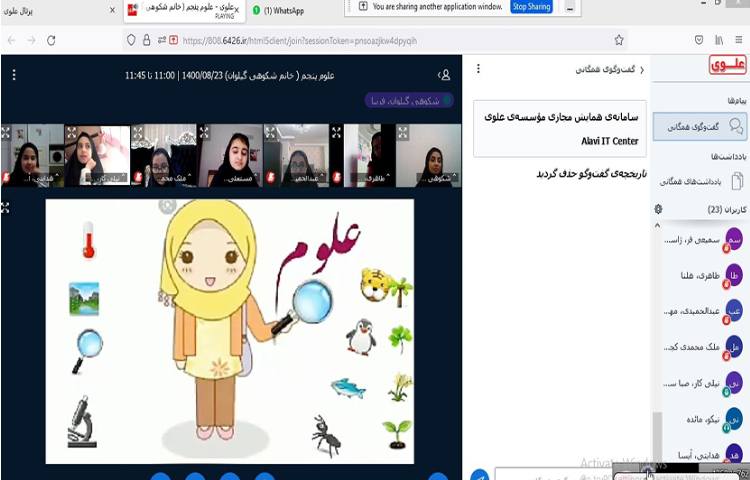Viewport: 750px width, 480px height.
Task: Open the ملک محمدی webcam name dropdown
Action: (175, 178)
